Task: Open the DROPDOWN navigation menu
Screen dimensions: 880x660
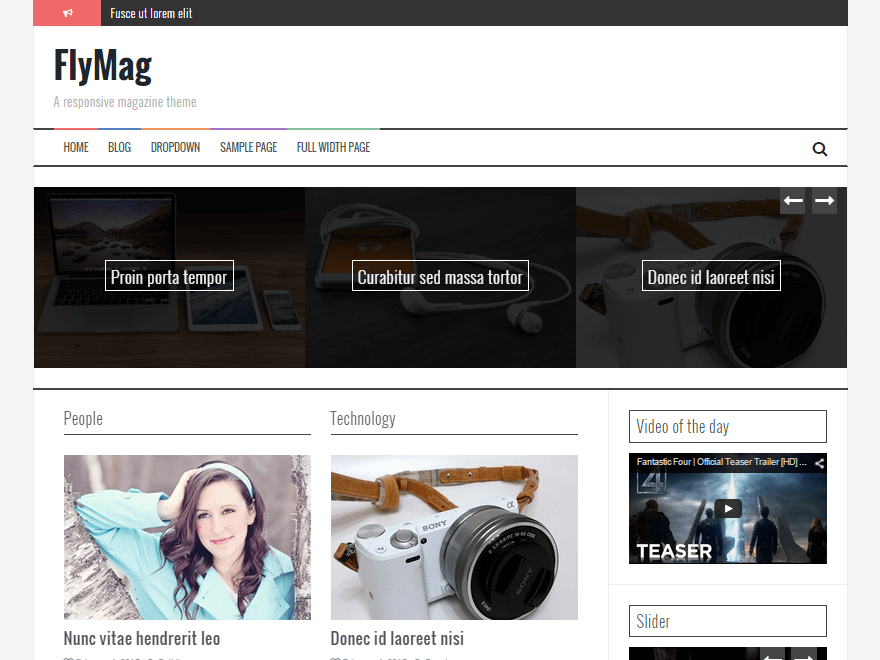Action: [x=175, y=147]
